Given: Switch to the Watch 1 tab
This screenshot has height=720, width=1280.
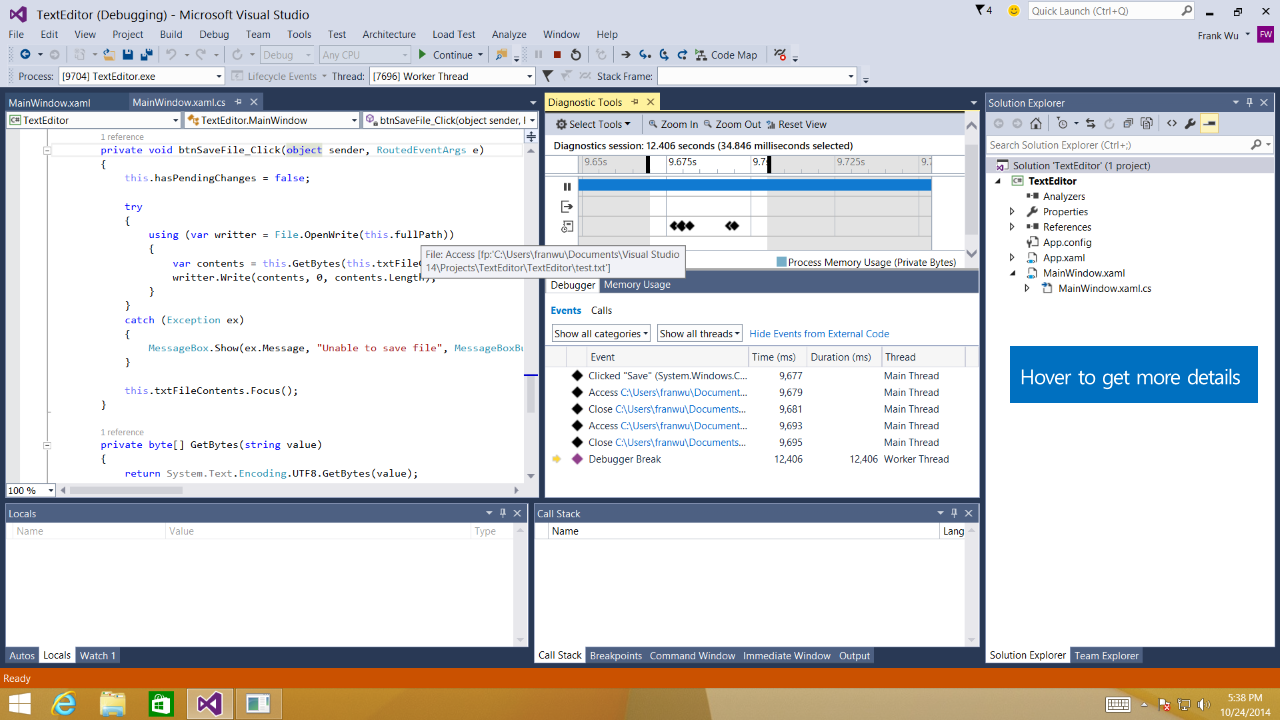Looking at the screenshot, I should (98, 656).
